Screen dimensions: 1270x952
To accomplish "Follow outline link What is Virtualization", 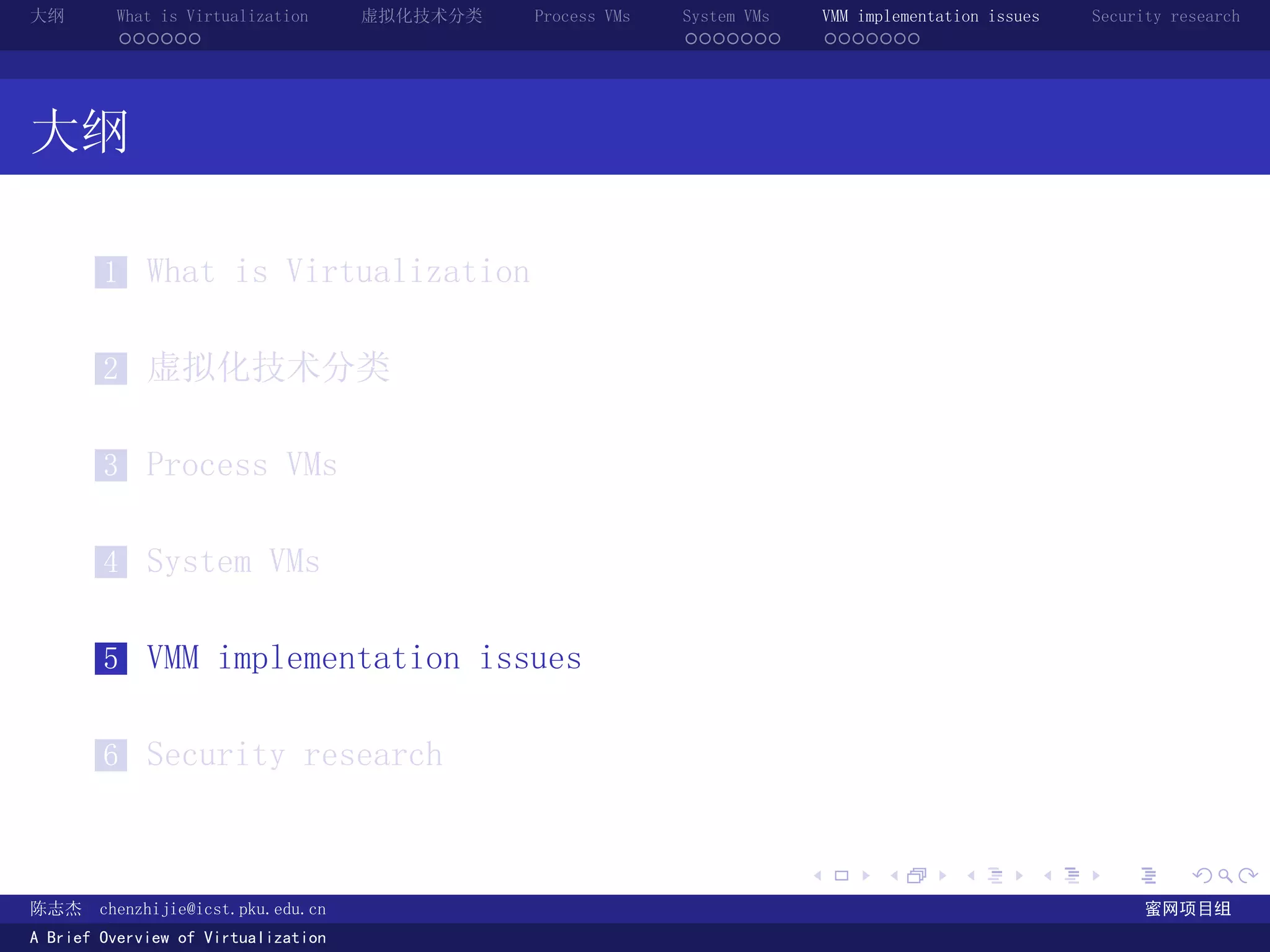I will point(338,271).
